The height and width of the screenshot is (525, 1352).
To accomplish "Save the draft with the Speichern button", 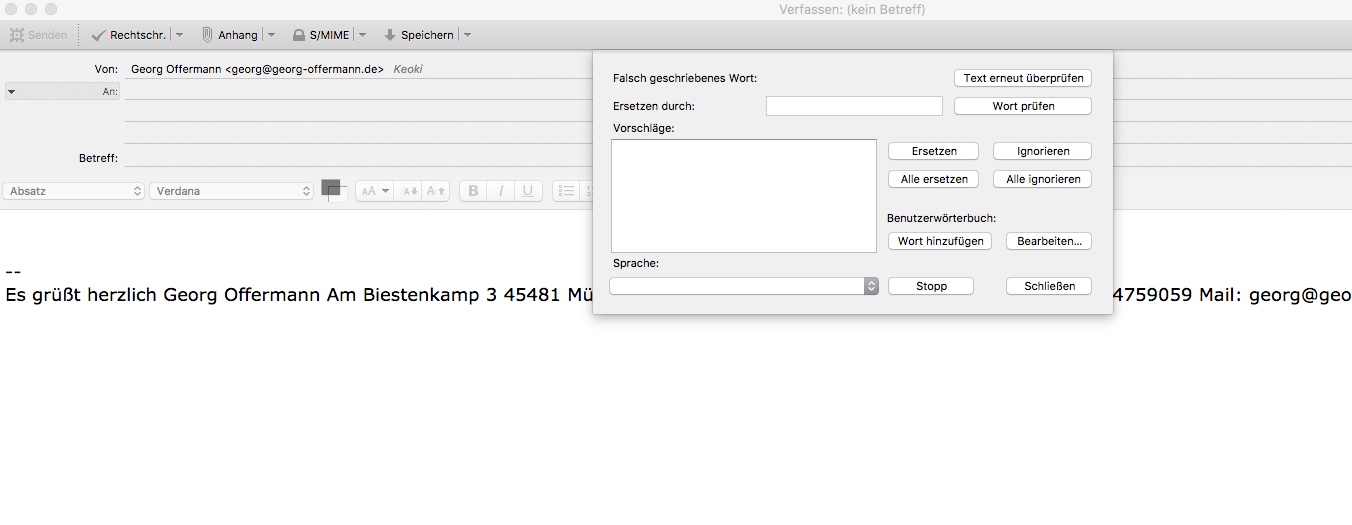I will tap(419, 35).
